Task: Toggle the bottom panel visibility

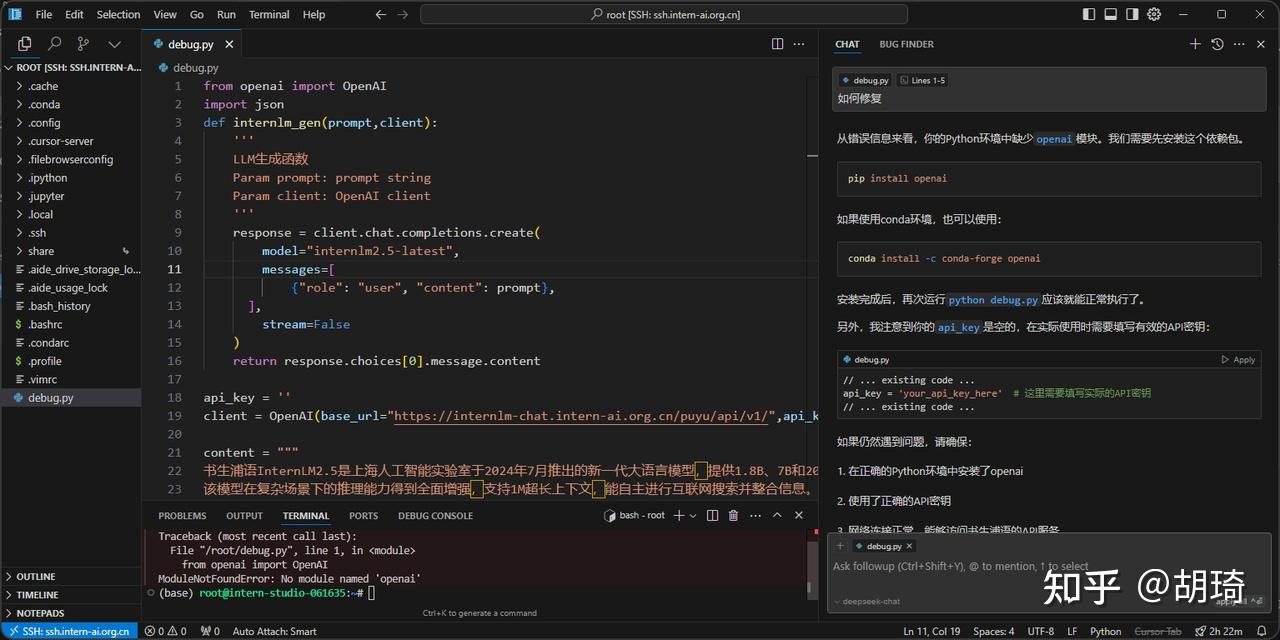Action: [x=1111, y=14]
